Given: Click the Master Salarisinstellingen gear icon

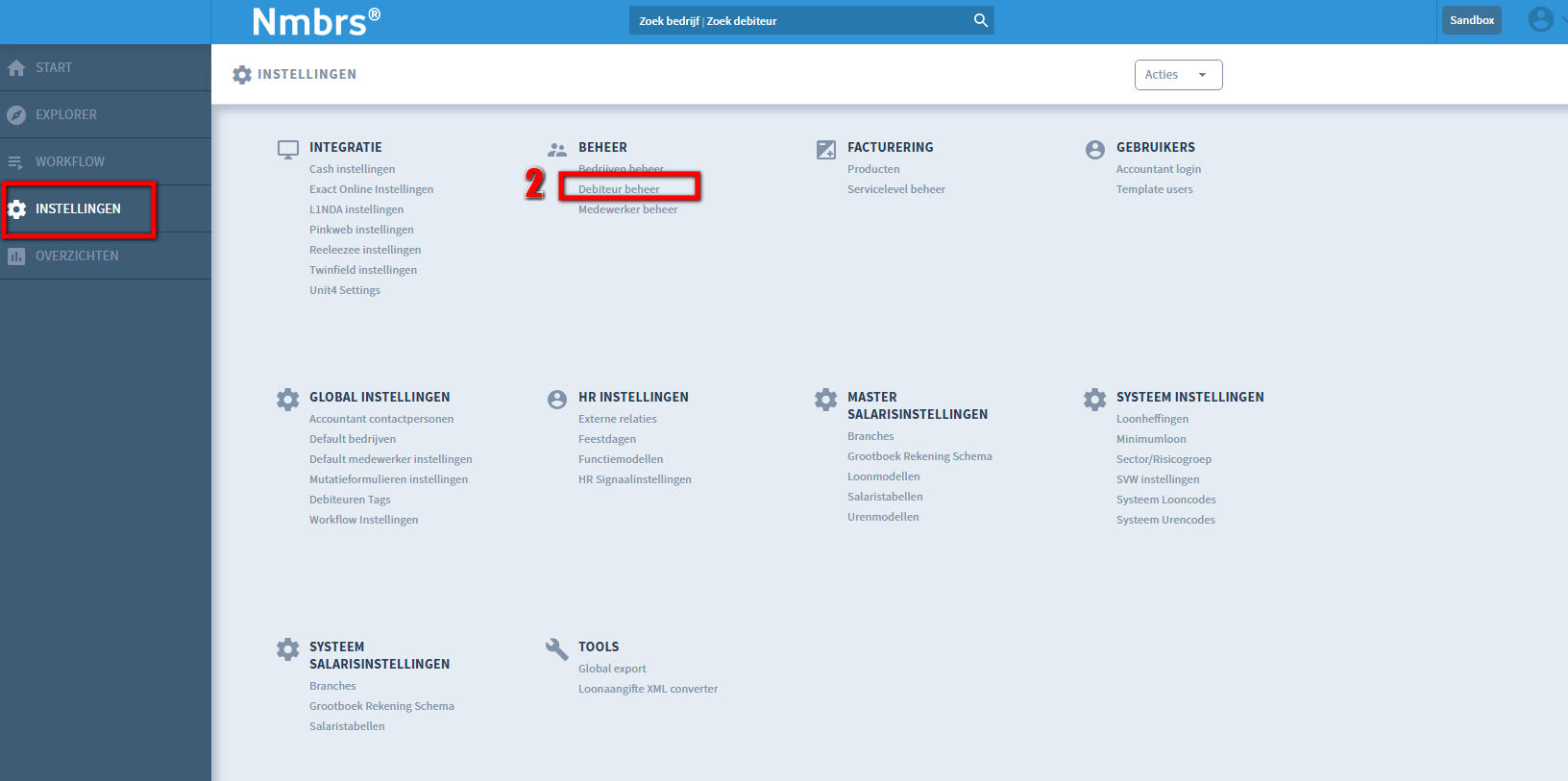Looking at the screenshot, I should (x=826, y=400).
